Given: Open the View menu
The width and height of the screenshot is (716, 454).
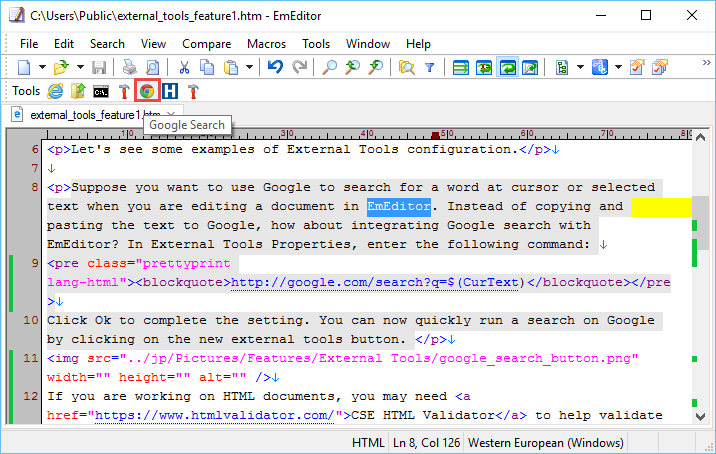Looking at the screenshot, I should point(153,44).
